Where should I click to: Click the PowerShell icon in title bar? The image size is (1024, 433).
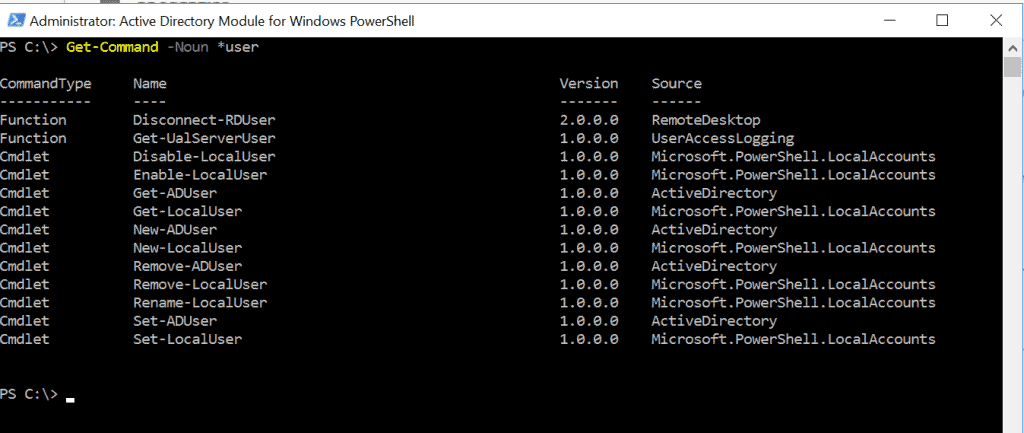tap(16, 20)
